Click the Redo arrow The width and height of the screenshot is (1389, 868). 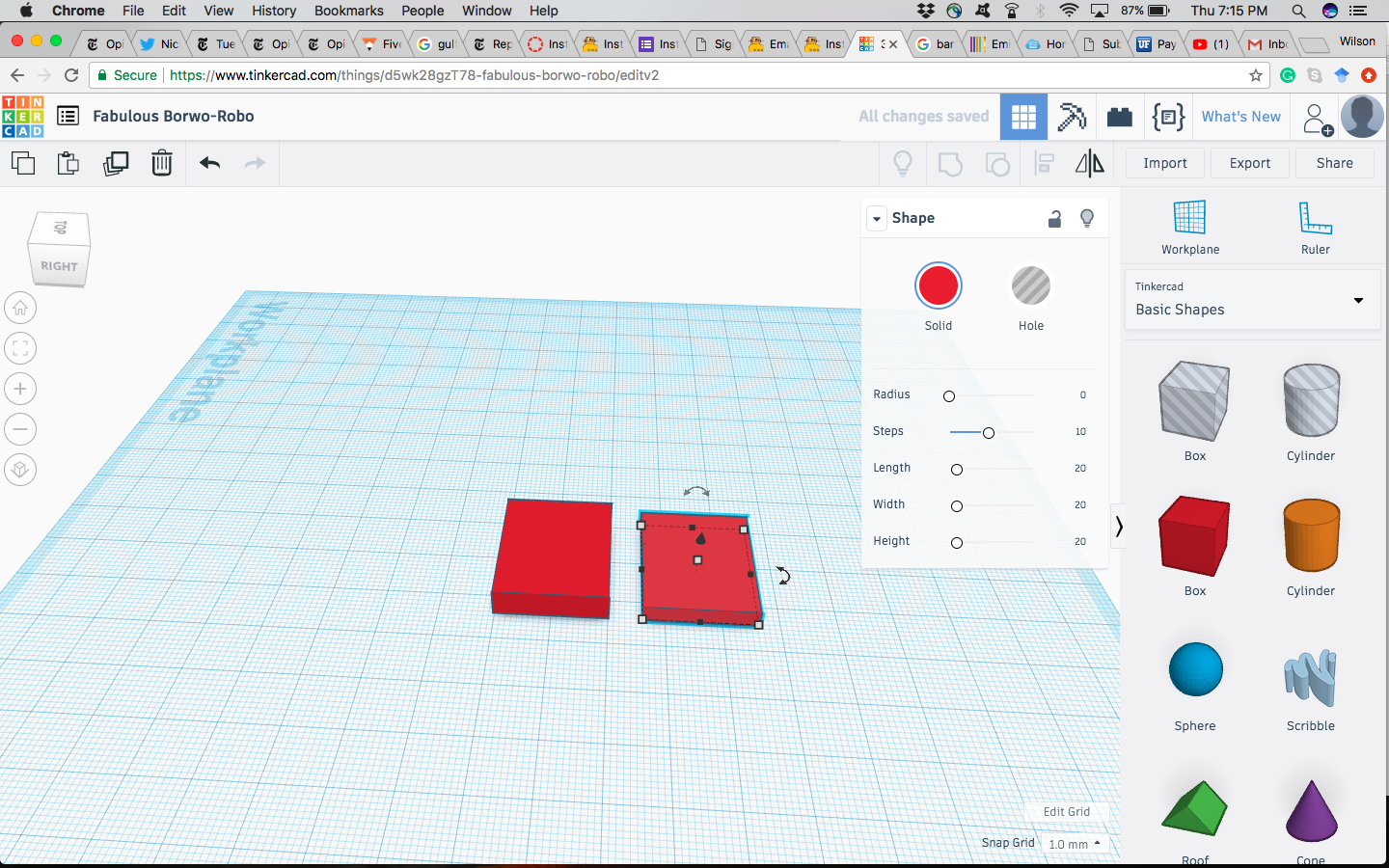[x=255, y=163]
